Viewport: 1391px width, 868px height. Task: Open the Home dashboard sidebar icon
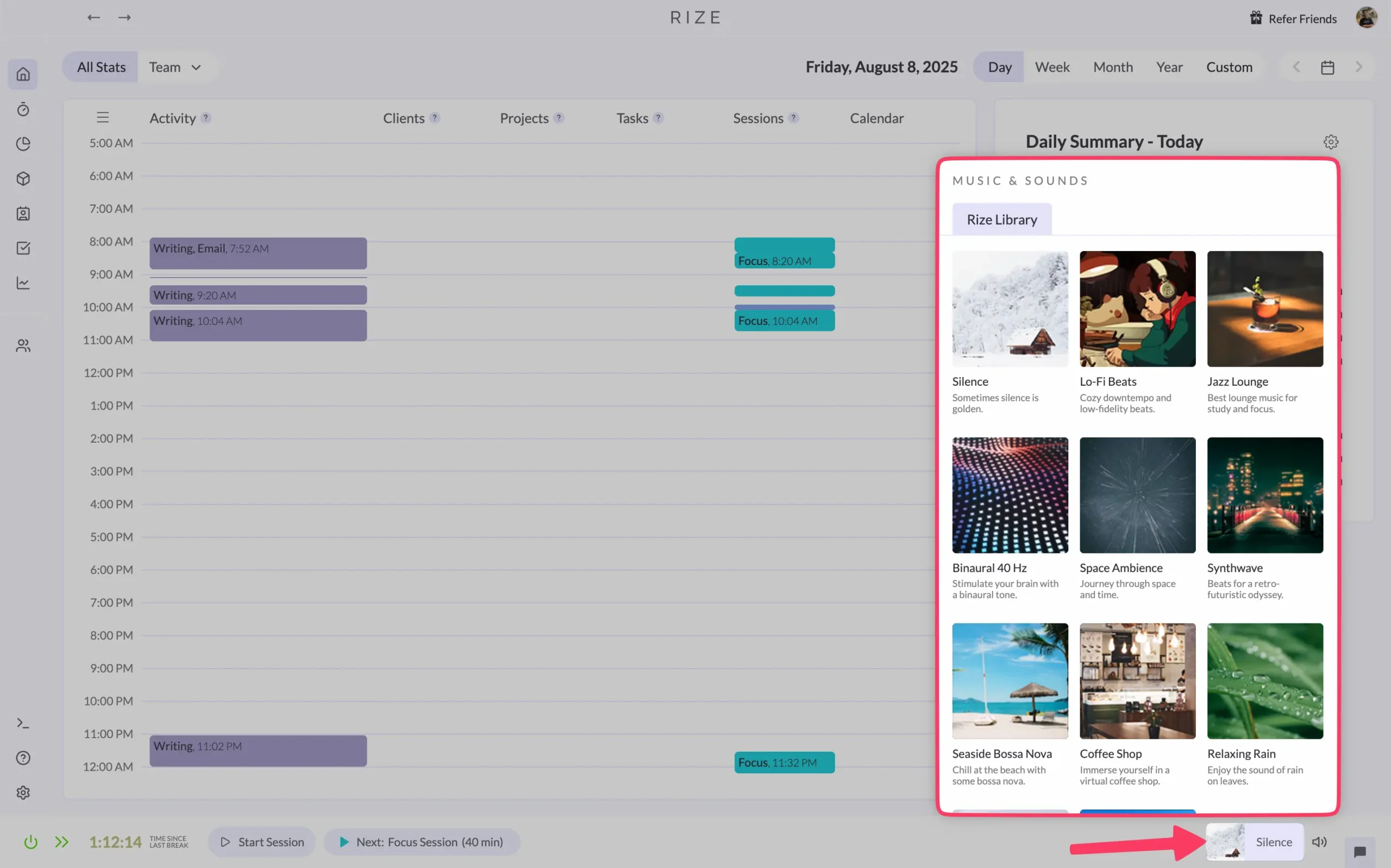coord(23,74)
